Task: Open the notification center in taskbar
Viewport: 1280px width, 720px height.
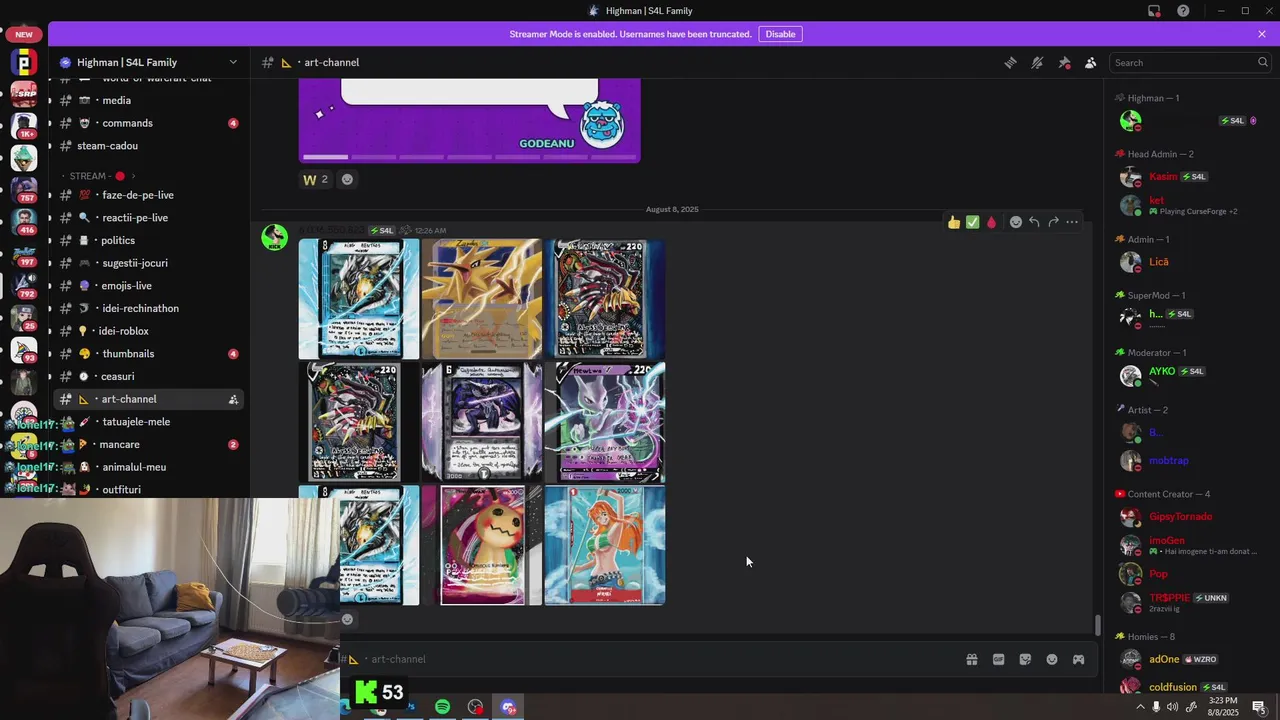Action: pyautogui.click(x=1259, y=707)
